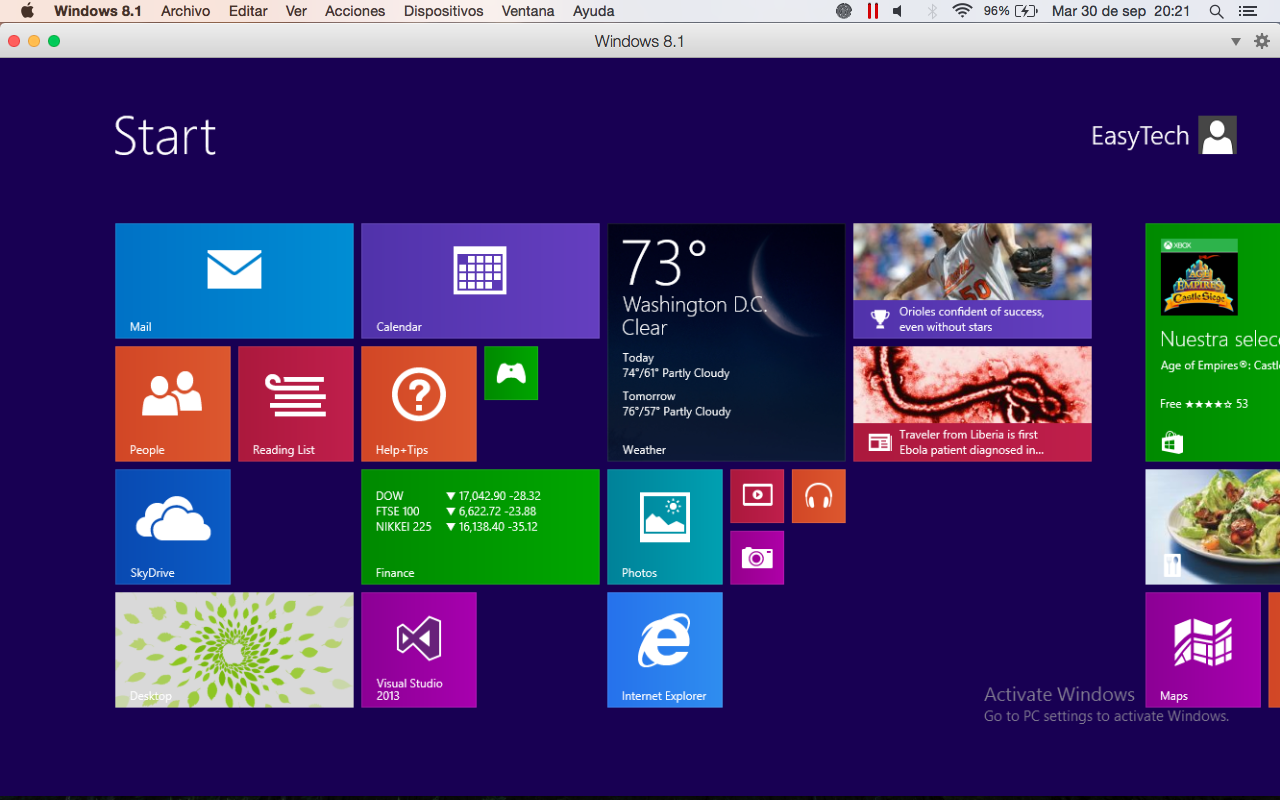Open the Reading List tile
The image size is (1280, 800).
[x=296, y=404]
